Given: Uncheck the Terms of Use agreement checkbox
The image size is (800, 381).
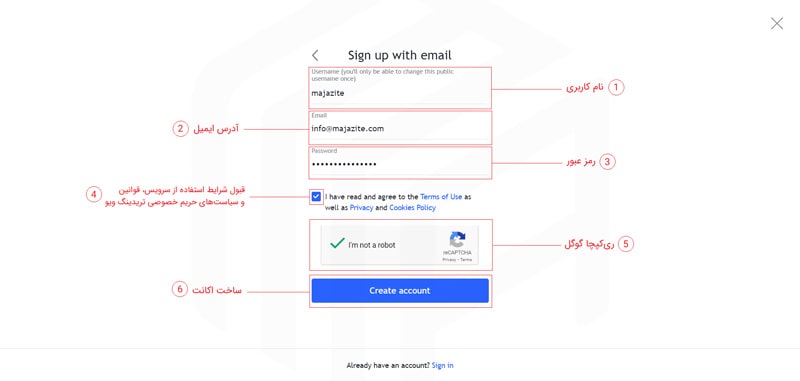Looking at the screenshot, I should (316, 196).
